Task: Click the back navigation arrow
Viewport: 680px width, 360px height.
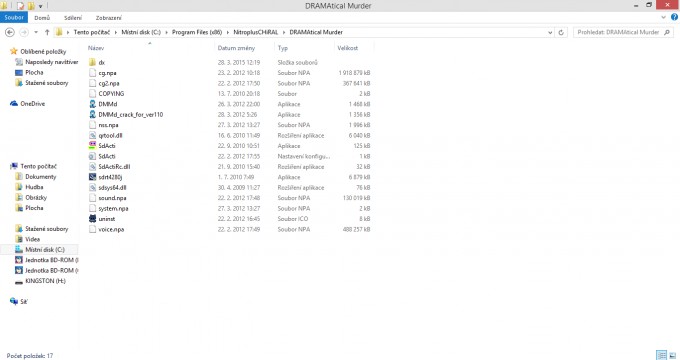Action: click(10, 32)
